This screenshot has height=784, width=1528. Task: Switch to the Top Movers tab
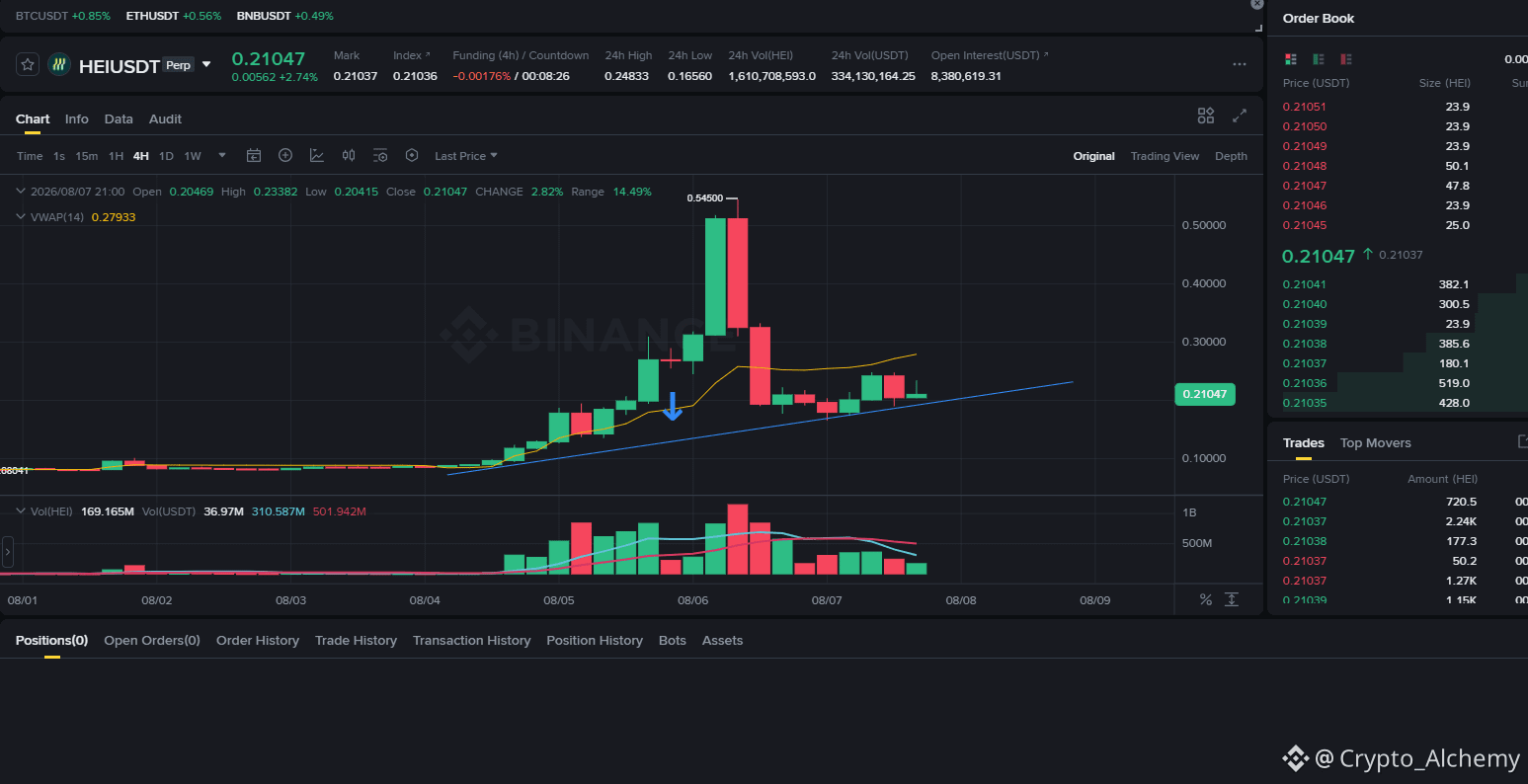[x=1376, y=442]
